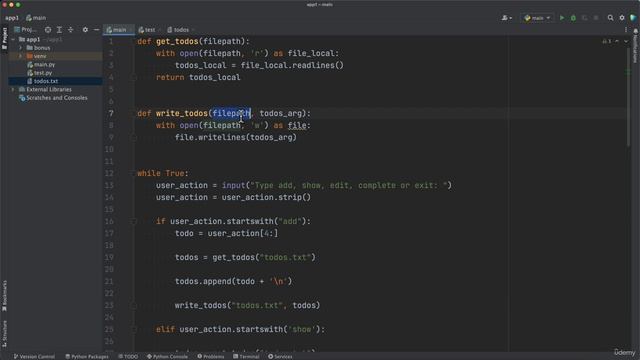The height and width of the screenshot is (360, 640).
Task: Expand the venv folder
Action: click(20, 56)
